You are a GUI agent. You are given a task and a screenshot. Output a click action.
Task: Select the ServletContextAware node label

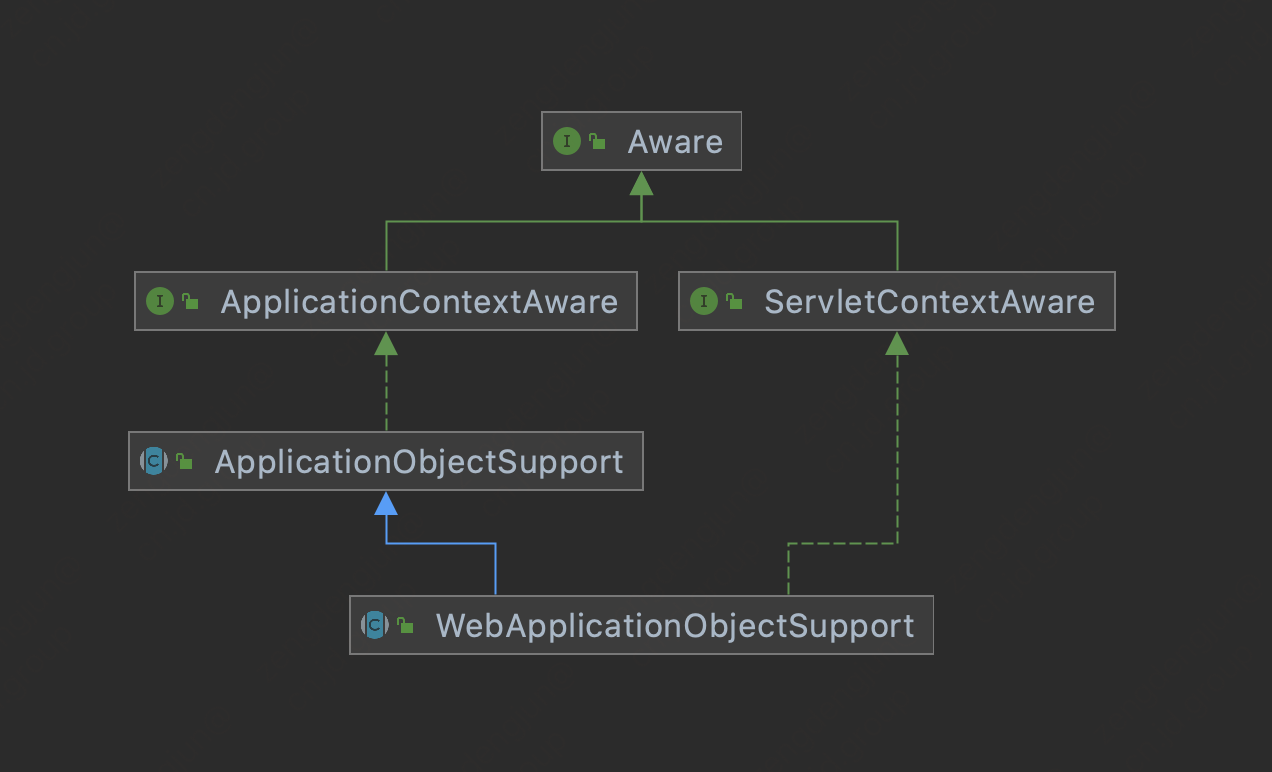pos(929,302)
